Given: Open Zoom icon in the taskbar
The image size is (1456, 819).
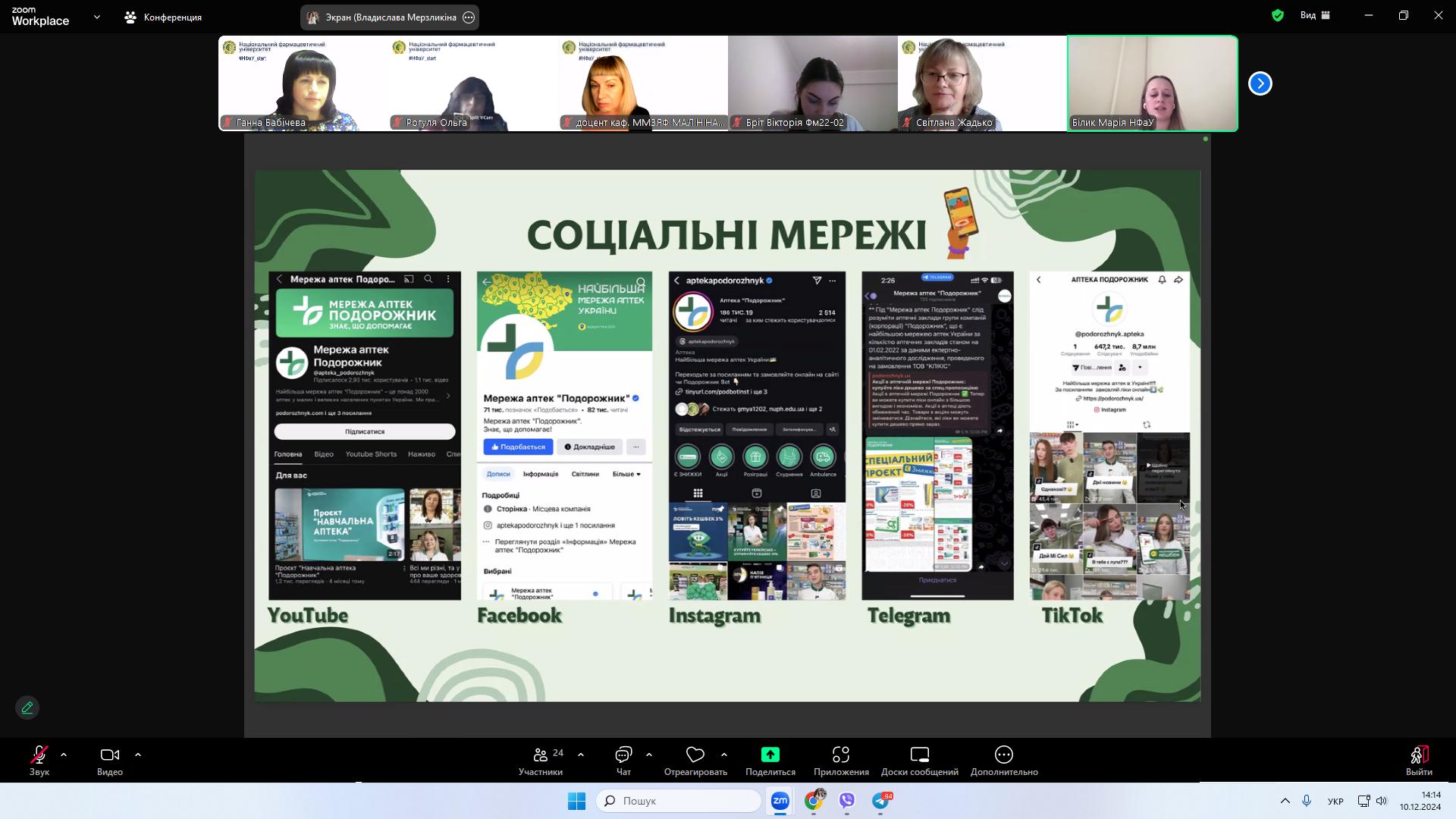Looking at the screenshot, I should (x=780, y=801).
